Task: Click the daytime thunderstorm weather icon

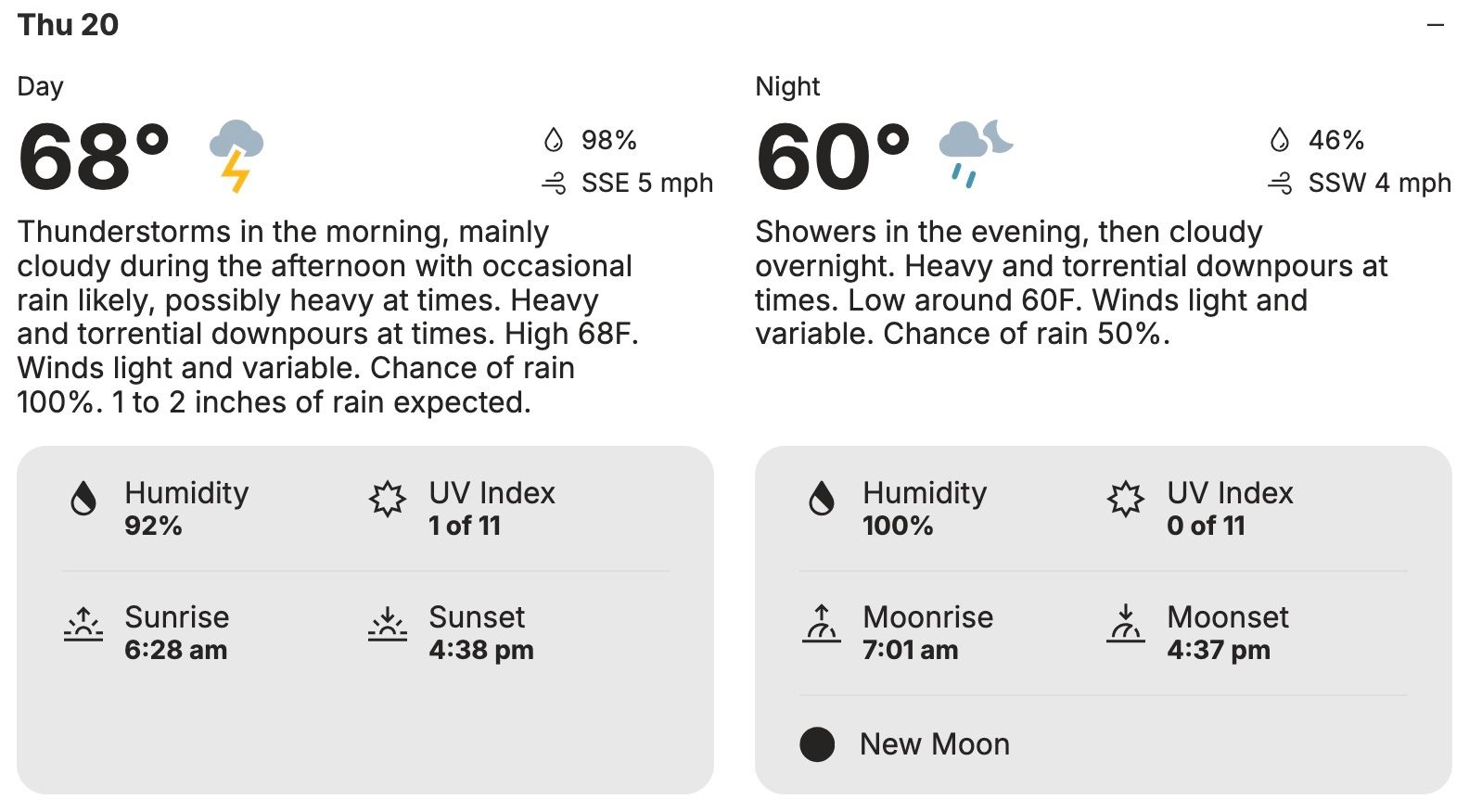Action: (x=236, y=155)
